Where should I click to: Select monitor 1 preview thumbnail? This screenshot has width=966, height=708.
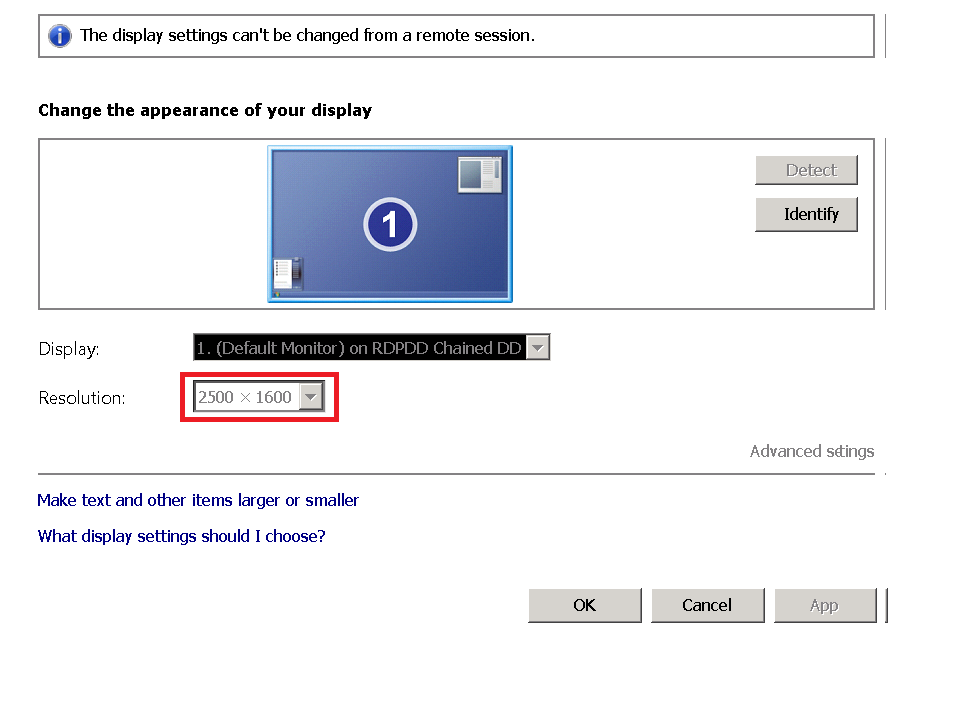click(x=390, y=224)
